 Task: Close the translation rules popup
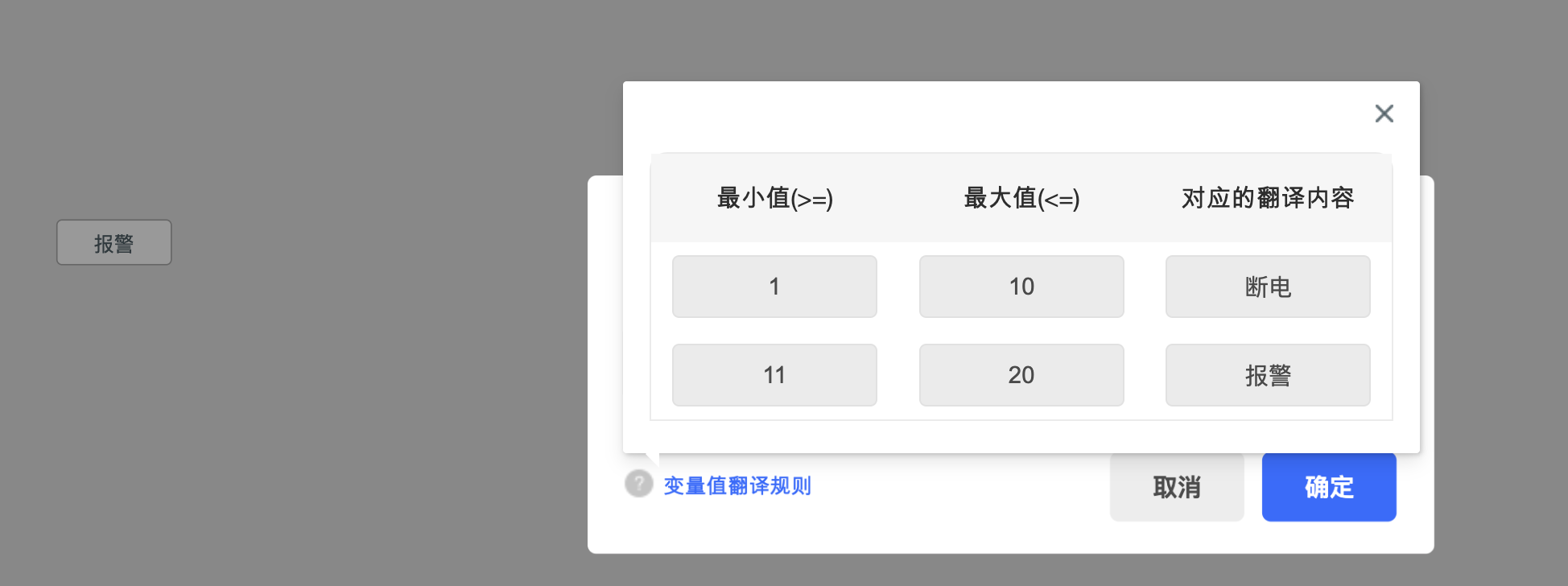1384,113
